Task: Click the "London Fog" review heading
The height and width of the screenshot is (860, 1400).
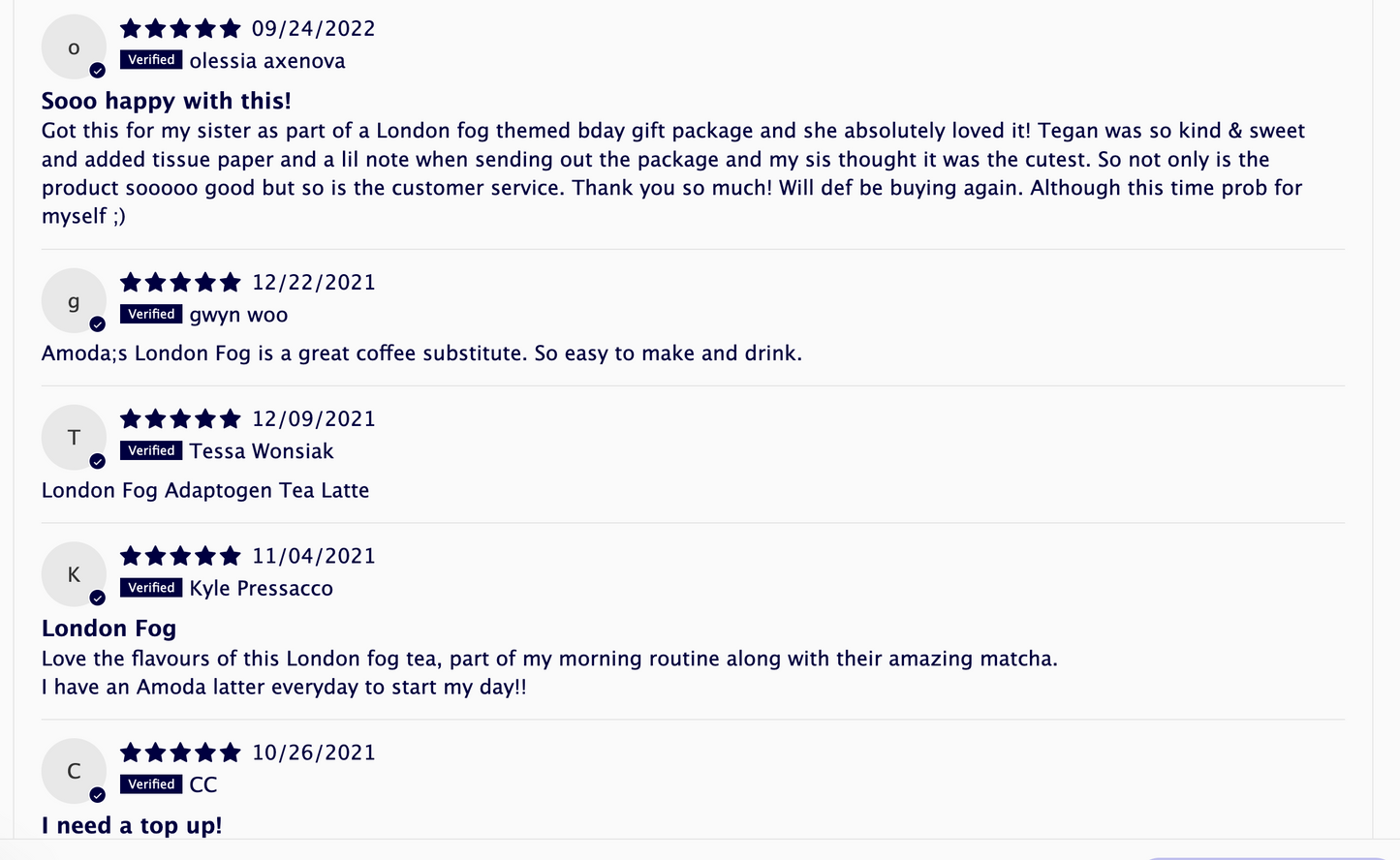Action: click(109, 629)
